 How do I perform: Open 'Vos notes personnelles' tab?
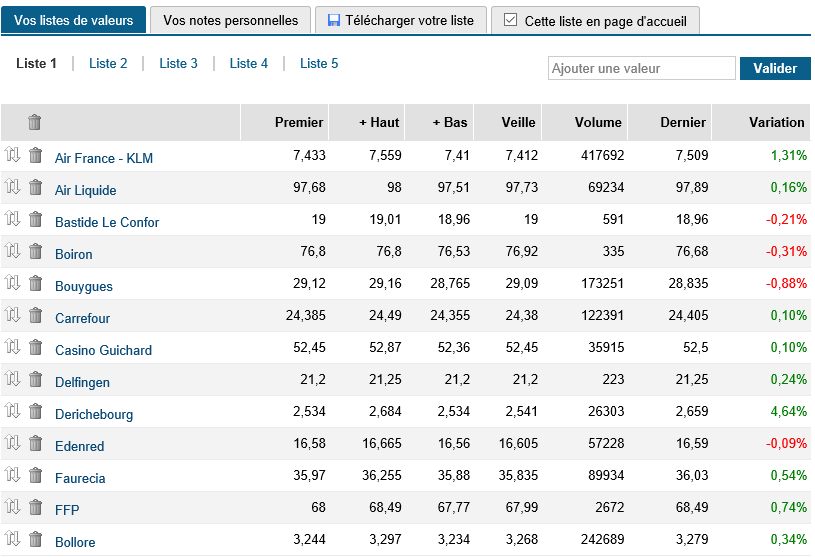[x=231, y=20]
